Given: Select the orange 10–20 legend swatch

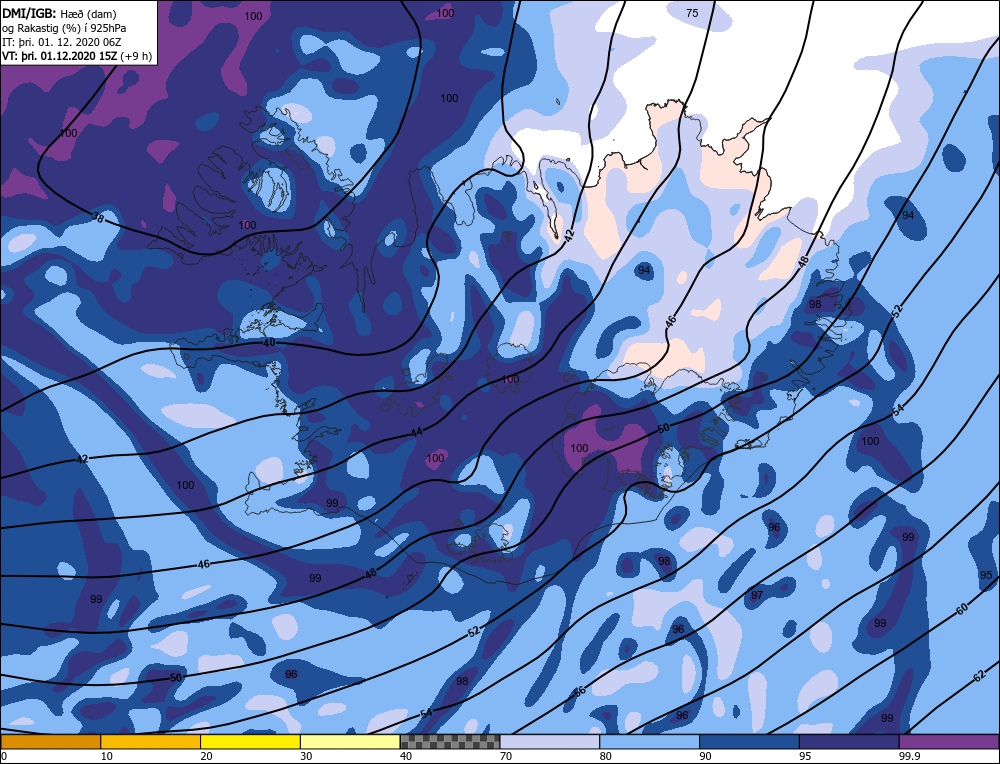Looking at the screenshot, I should 151,742.
